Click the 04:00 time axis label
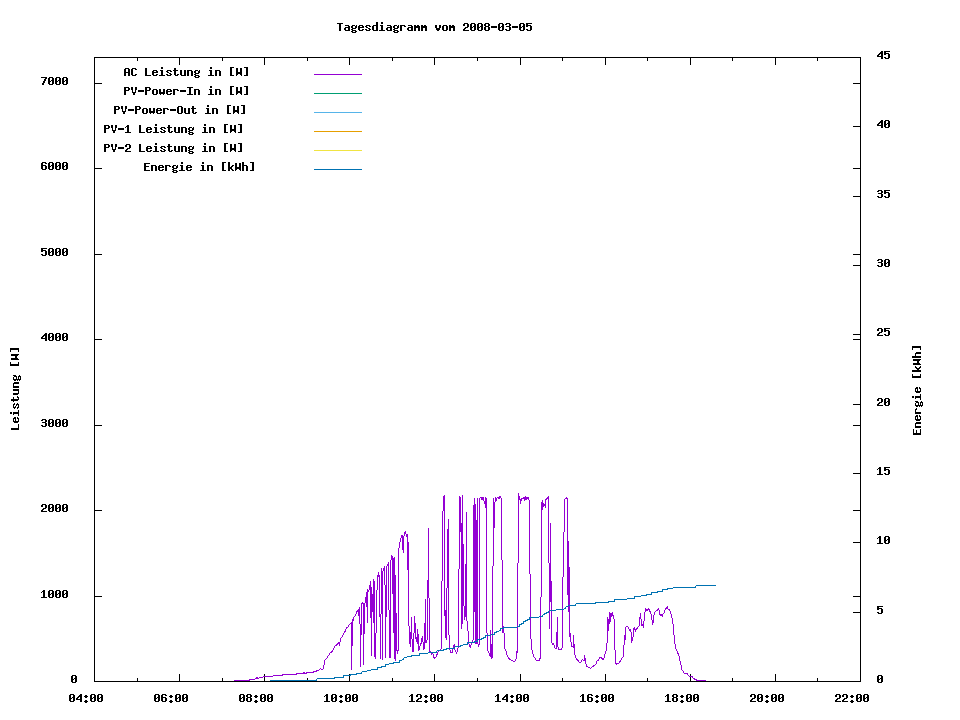The height and width of the screenshot is (720, 960). (x=87, y=699)
